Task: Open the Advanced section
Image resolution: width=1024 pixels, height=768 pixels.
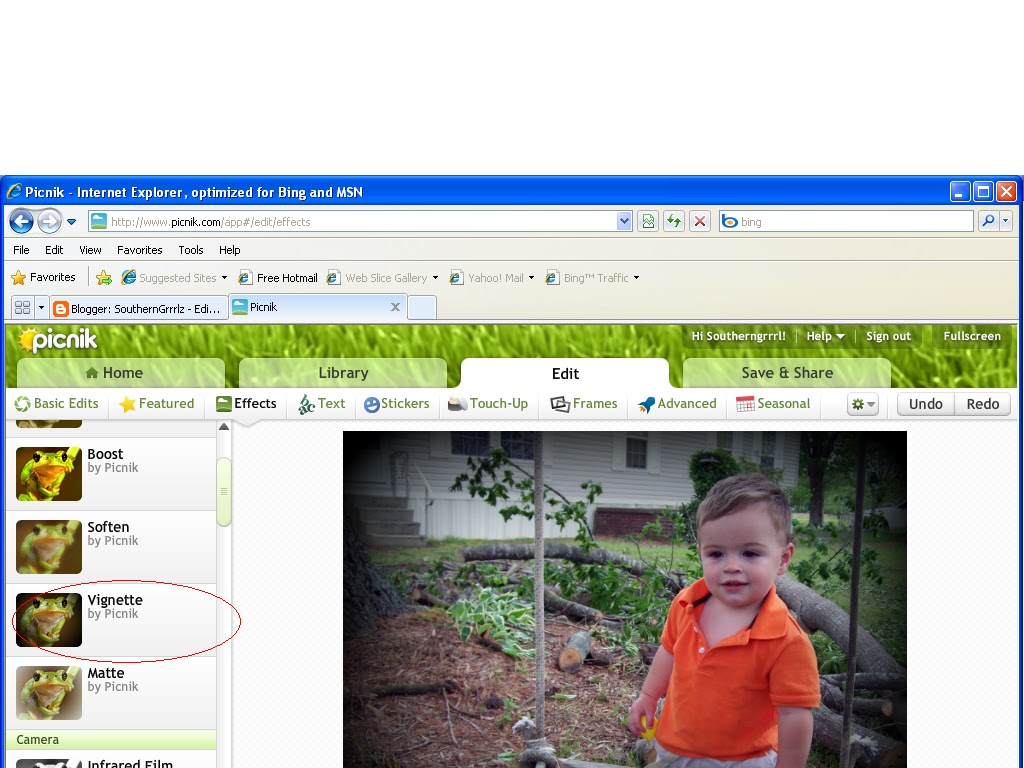Action: coord(677,404)
